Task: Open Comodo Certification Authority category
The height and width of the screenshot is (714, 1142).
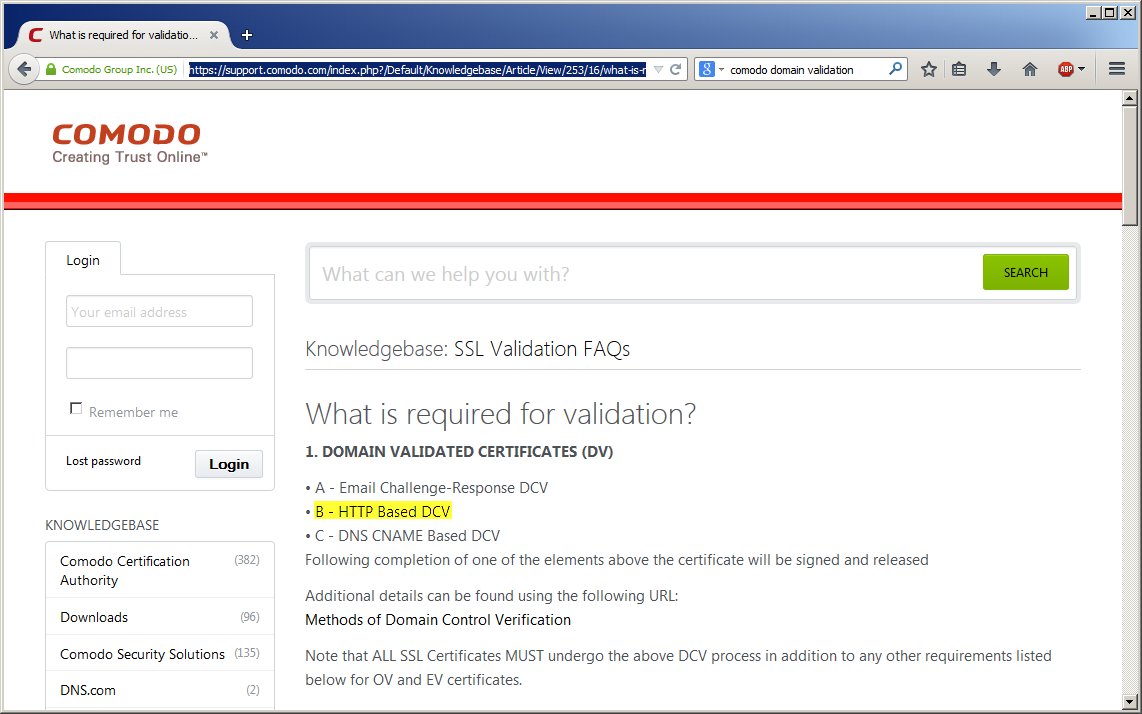Action: coord(125,570)
